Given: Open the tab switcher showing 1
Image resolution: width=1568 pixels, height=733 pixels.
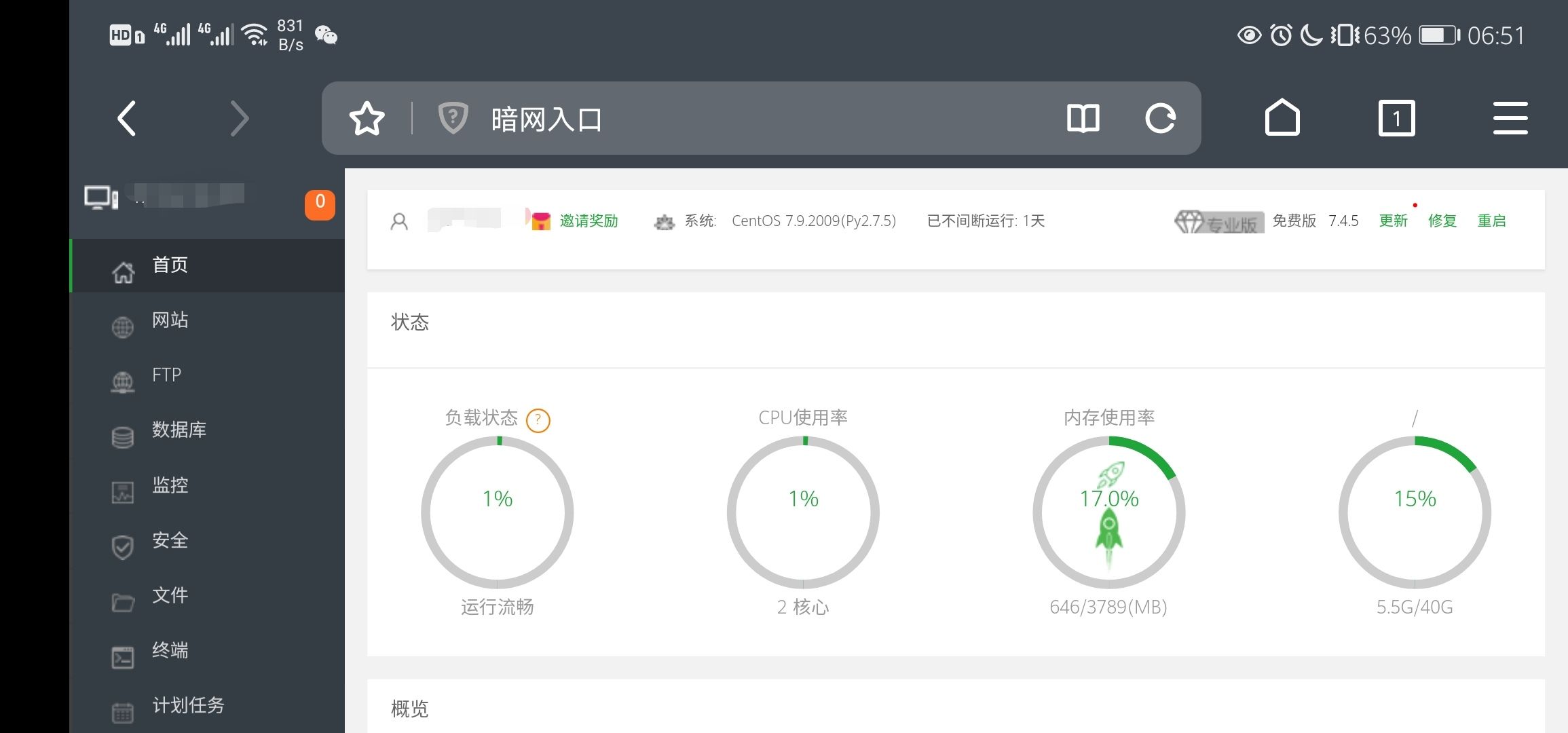Looking at the screenshot, I should 1396,119.
